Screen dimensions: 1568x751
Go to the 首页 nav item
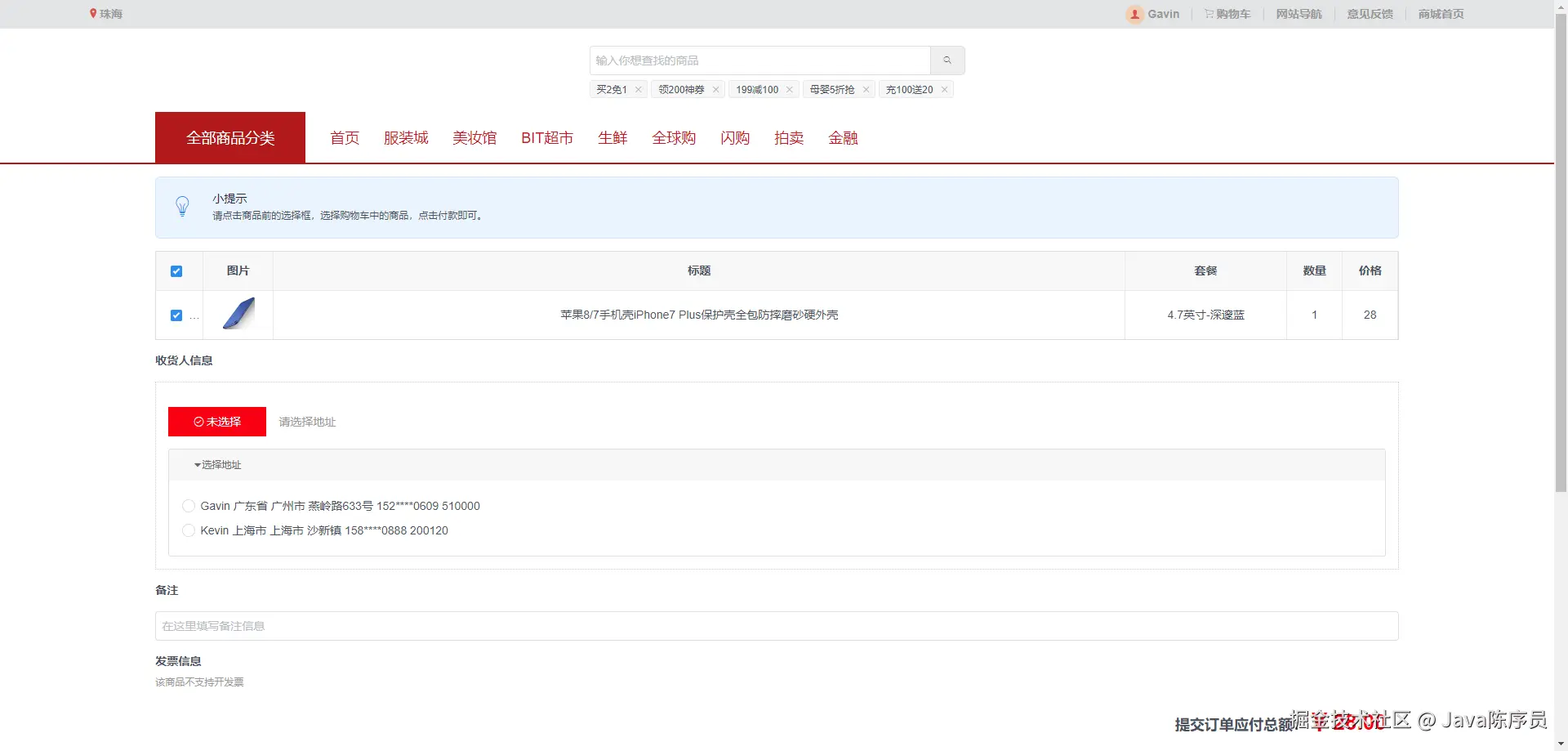click(345, 138)
